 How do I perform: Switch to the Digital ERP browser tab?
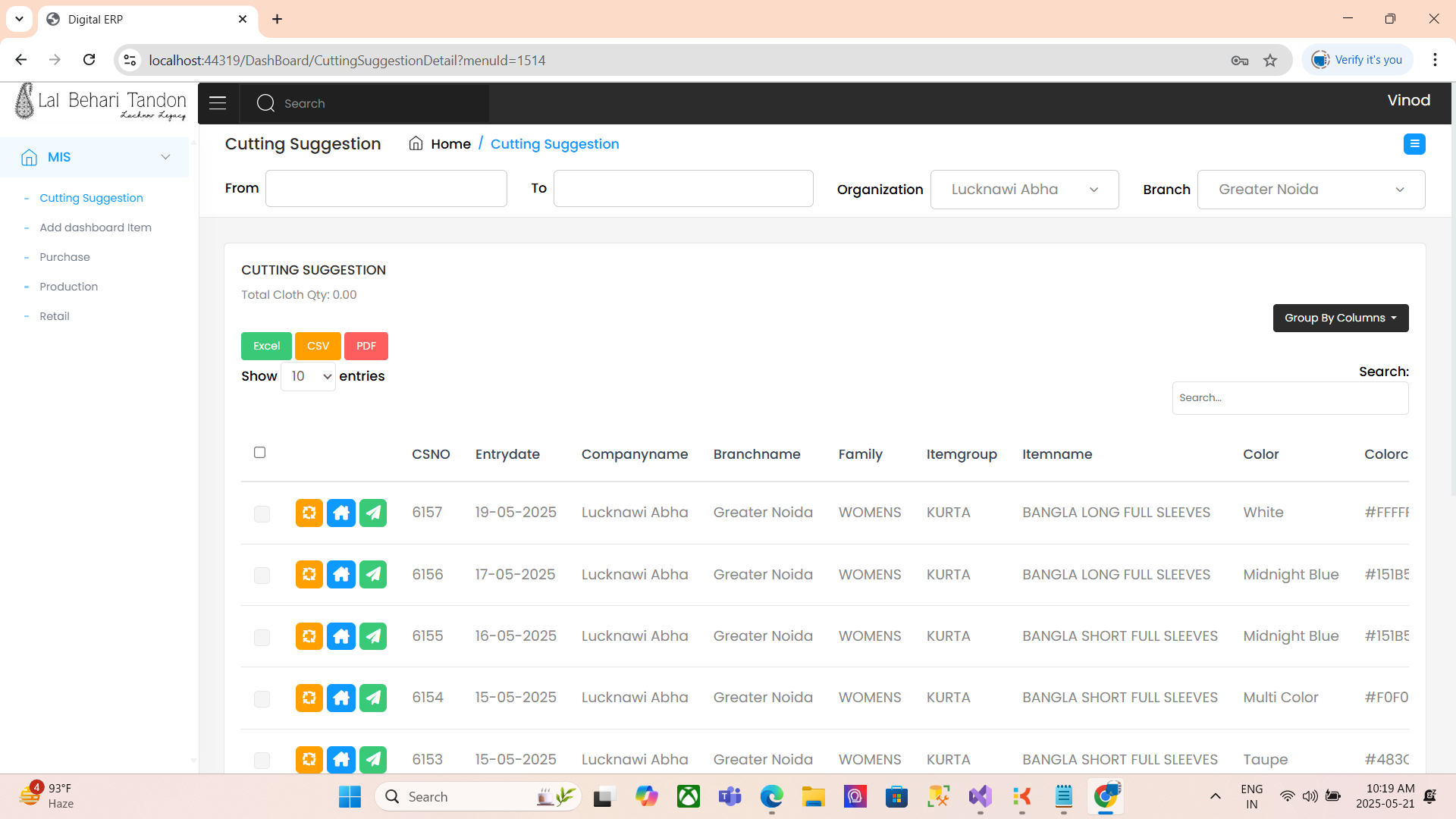pyautogui.click(x=147, y=19)
